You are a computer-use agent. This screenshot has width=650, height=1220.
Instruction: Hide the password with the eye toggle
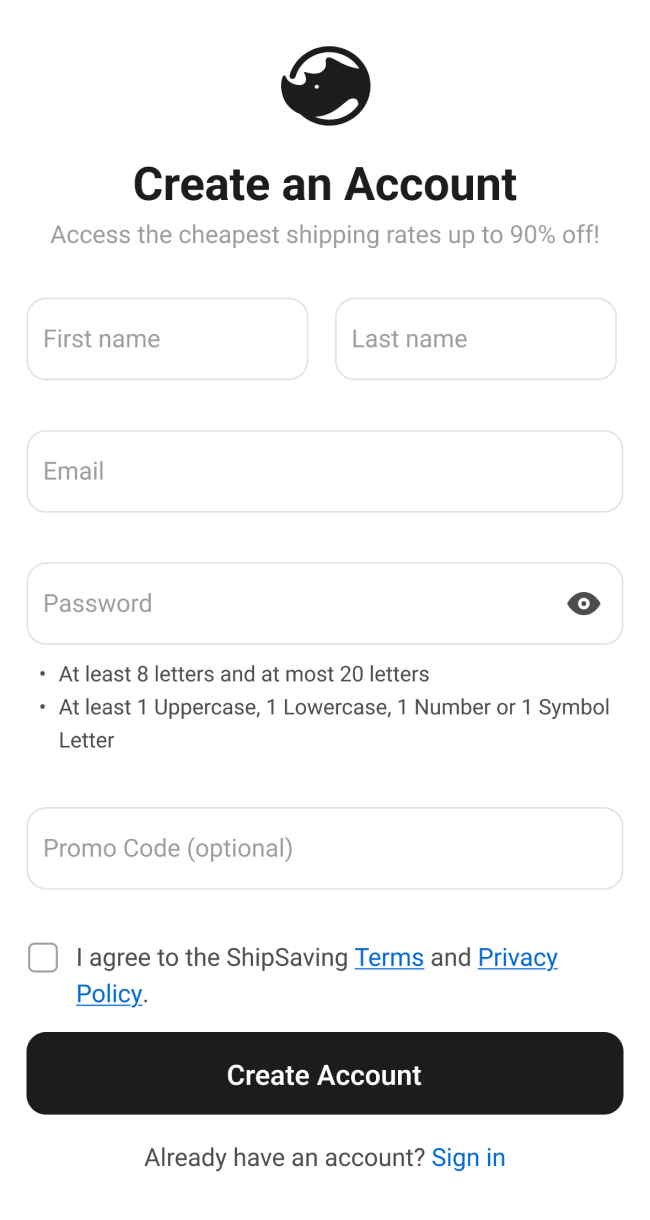583,603
